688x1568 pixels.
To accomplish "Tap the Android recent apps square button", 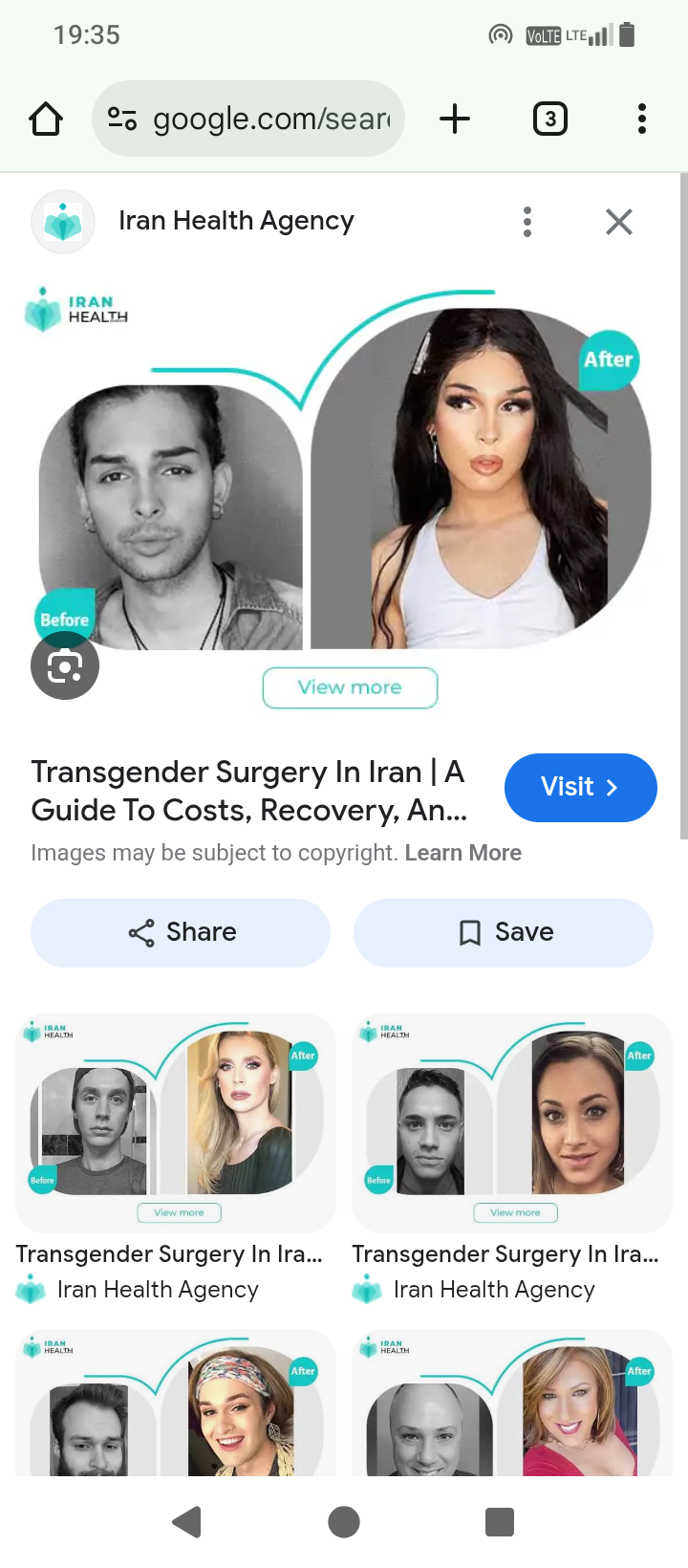I will 500,1522.
